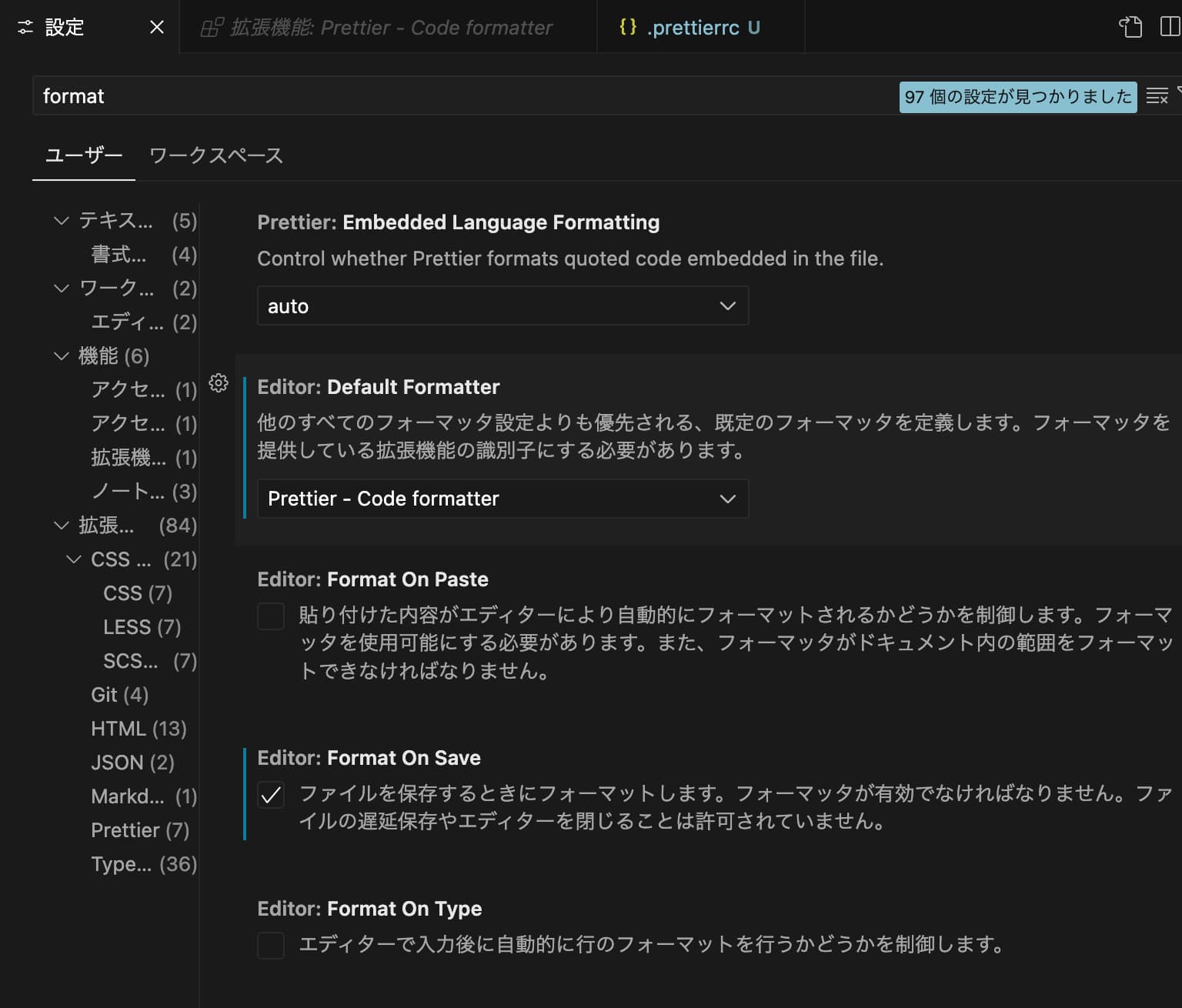Viewport: 1182px width, 1008px height.
Task: Select HTML (13) in settings tree
Action: (139, 729)
